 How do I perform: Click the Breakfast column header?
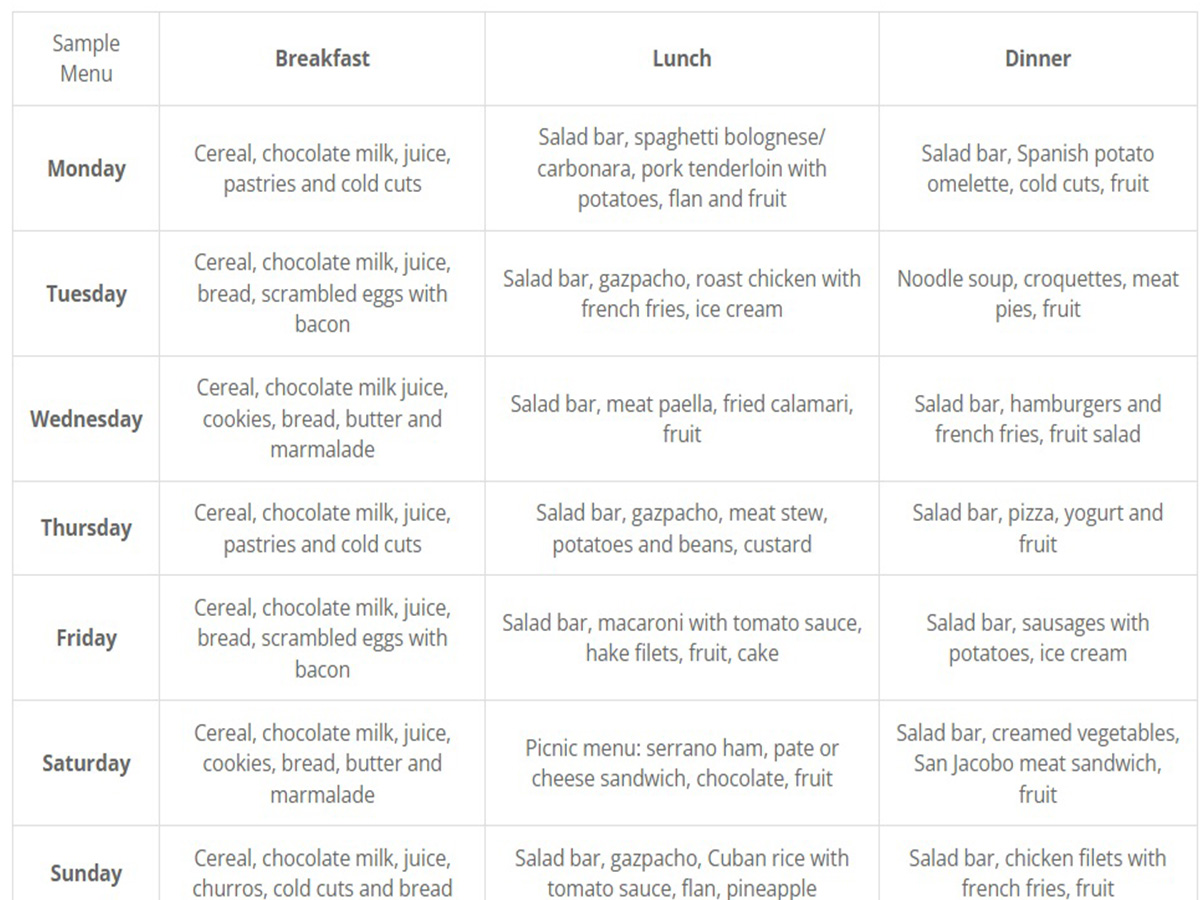pos(322,58)
